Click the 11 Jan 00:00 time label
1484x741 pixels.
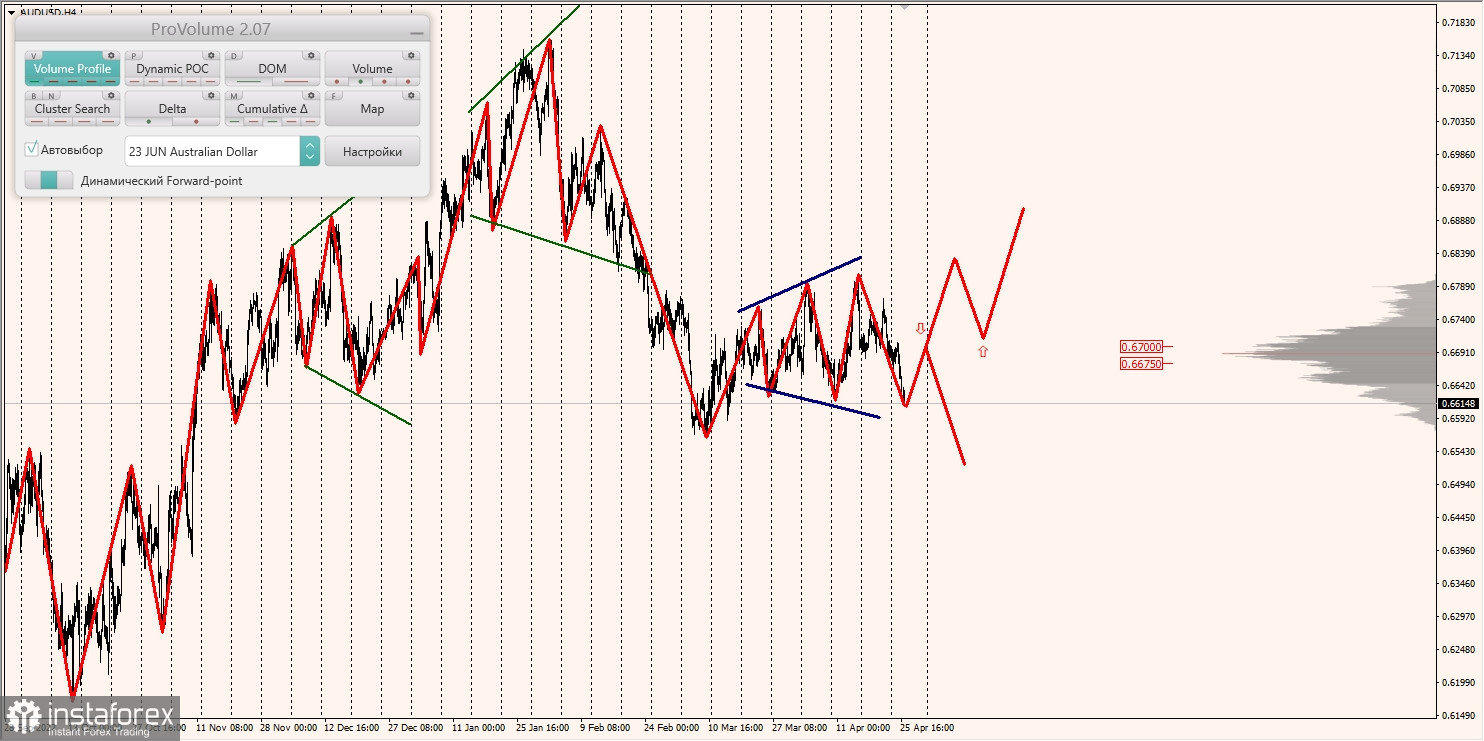tap(479, 728)
